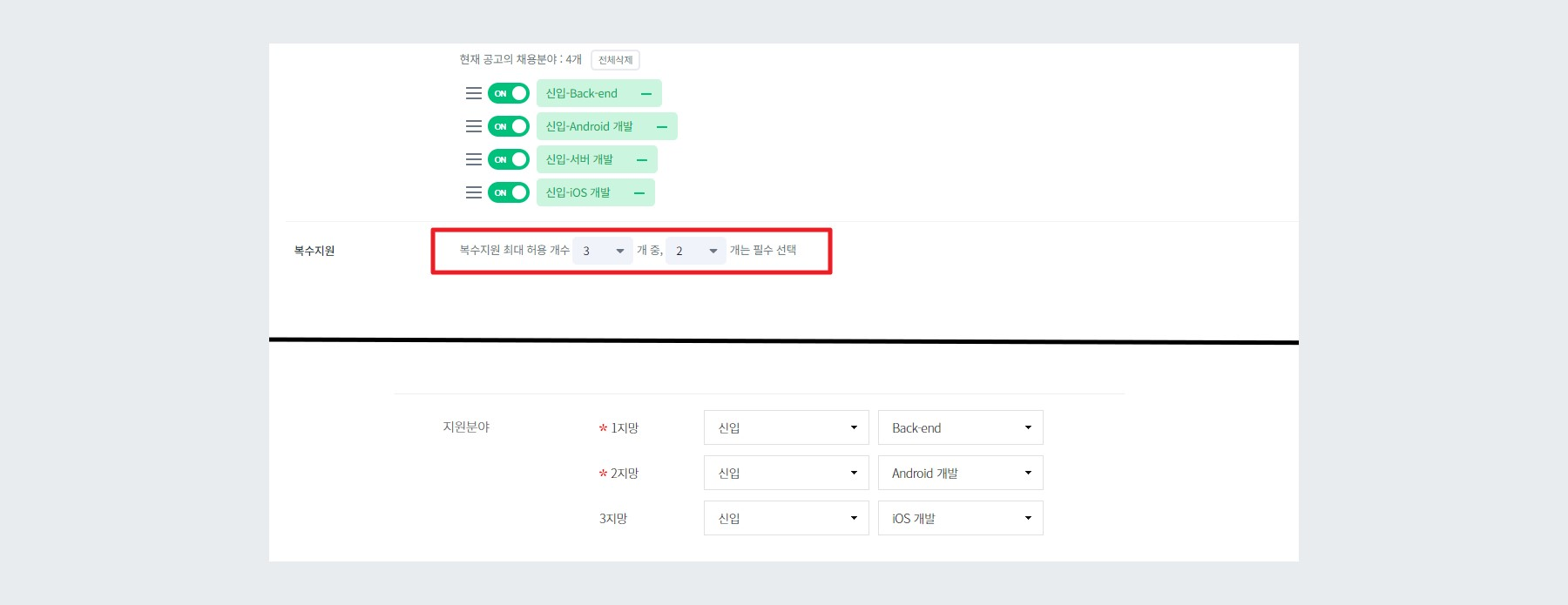
Task: Disable the switch for 신입-서버 개발
Action: coord(509,159)
